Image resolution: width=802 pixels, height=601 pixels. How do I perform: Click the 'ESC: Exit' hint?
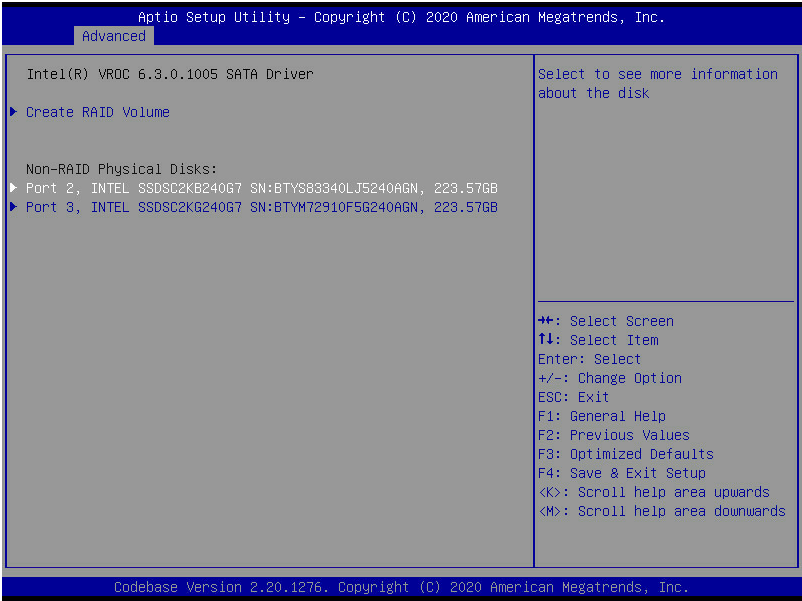click(573, 397)
